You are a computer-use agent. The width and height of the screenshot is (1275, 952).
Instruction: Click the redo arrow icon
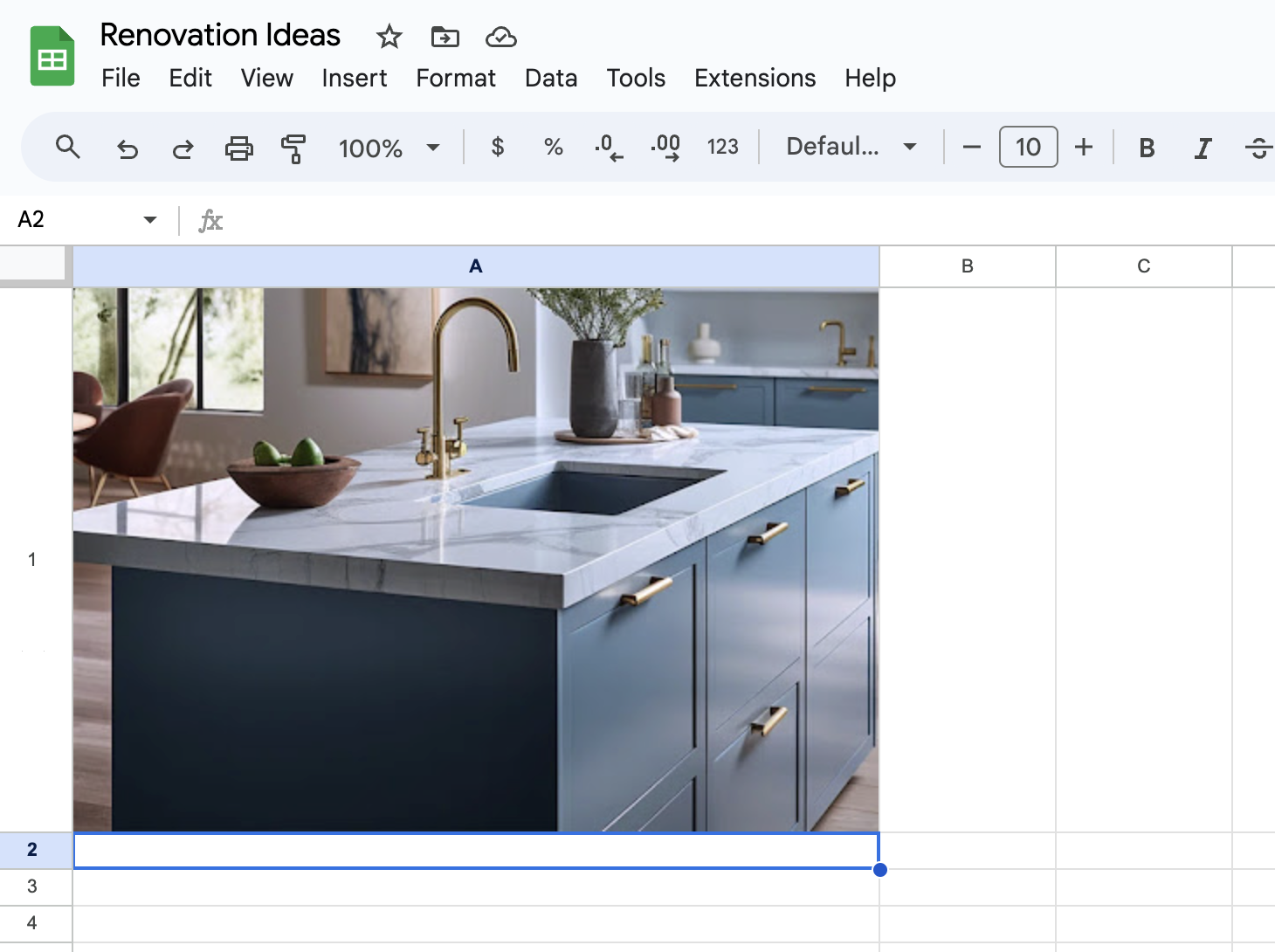pos(183,148)
